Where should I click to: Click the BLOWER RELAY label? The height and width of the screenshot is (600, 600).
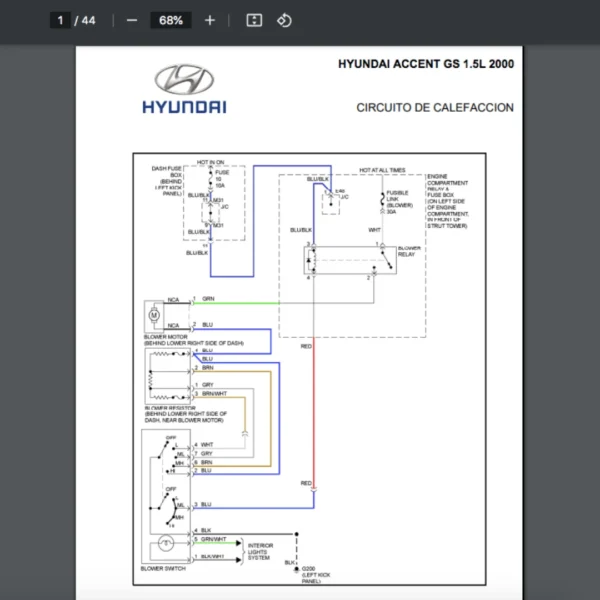[408, 251]
